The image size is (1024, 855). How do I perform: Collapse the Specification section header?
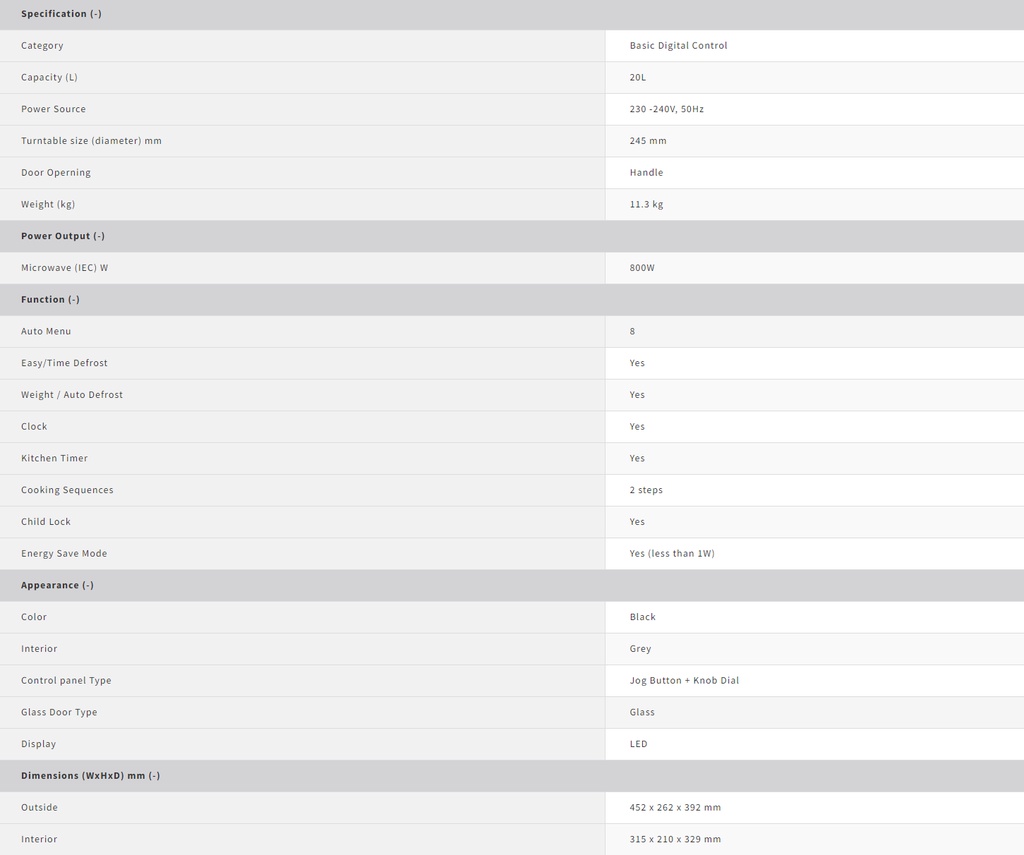[x=61, y=14]
